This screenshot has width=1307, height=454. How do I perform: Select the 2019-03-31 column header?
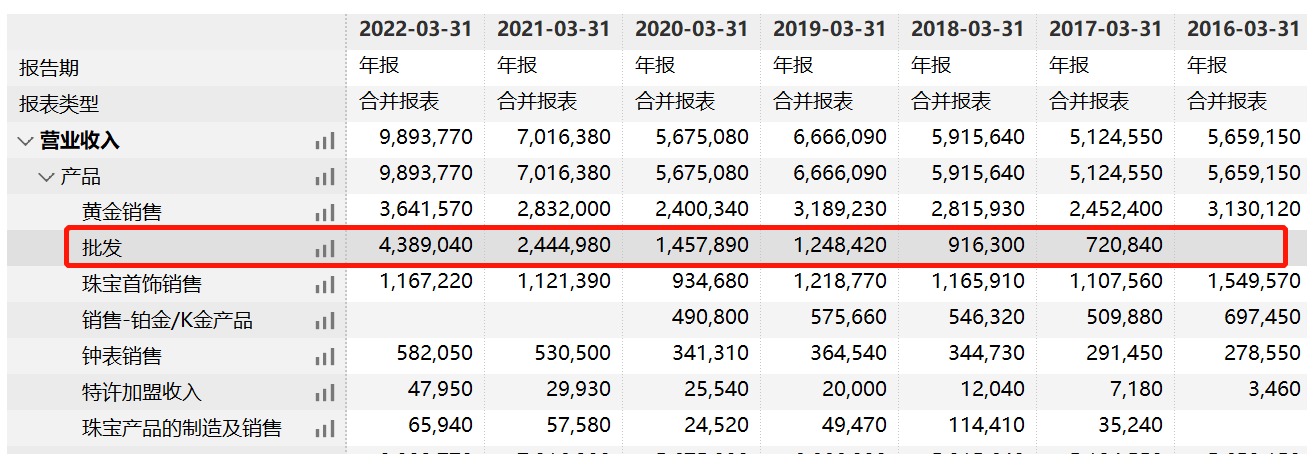point(829,28)
